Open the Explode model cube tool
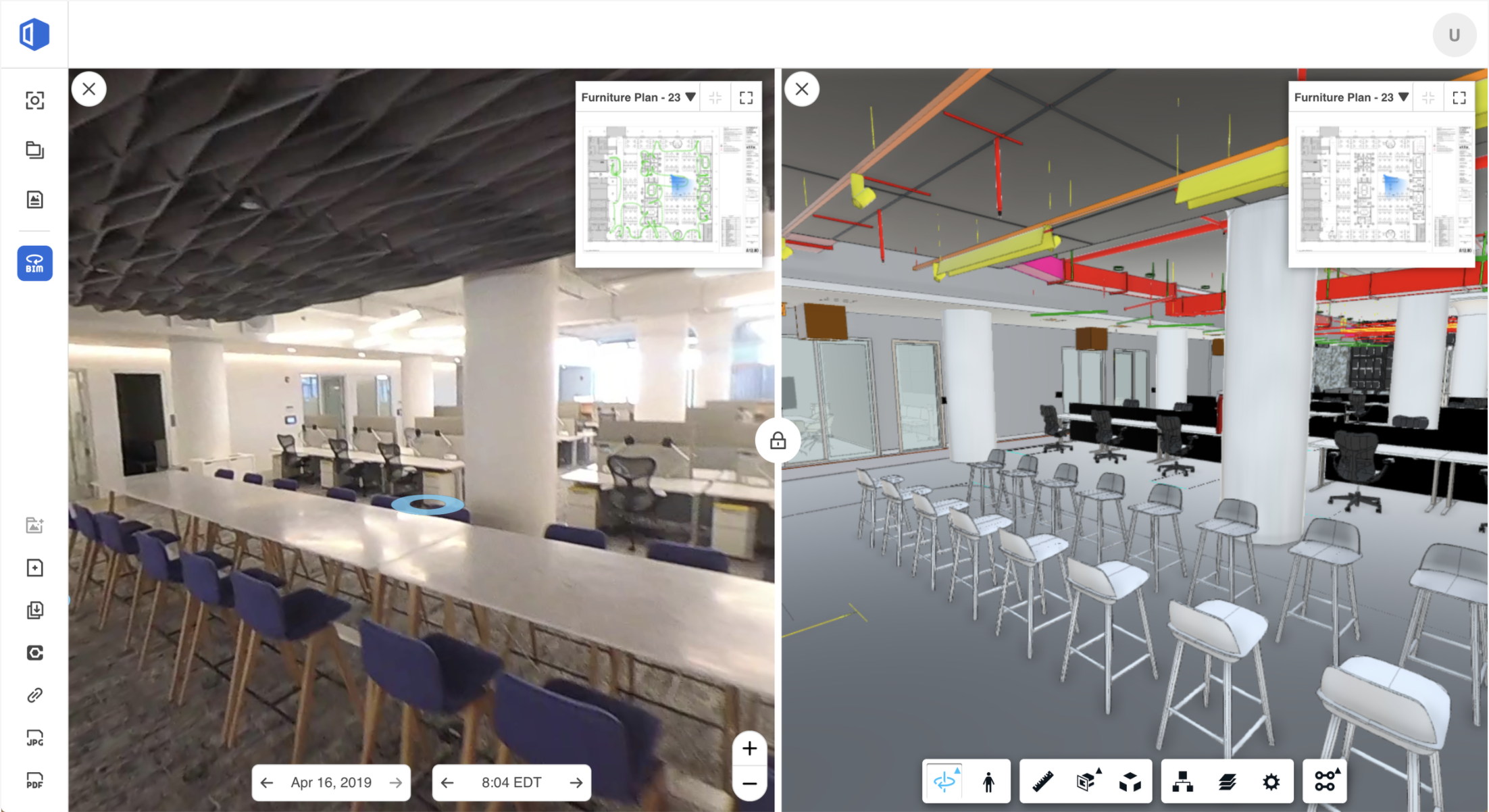The width and height of the screenshot is (1489, 812). [x=1130, y=782]
